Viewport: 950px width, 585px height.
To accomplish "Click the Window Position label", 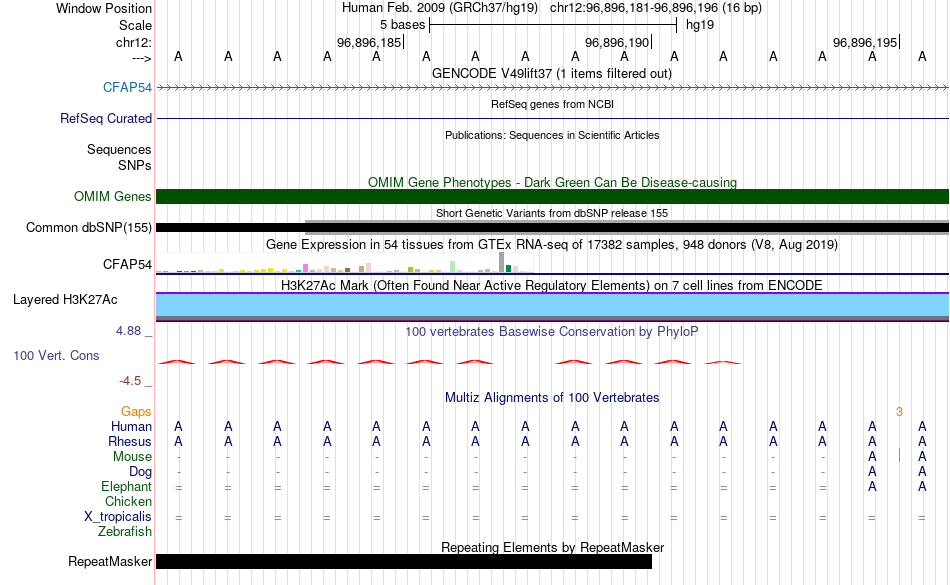I will coord(104,8).
